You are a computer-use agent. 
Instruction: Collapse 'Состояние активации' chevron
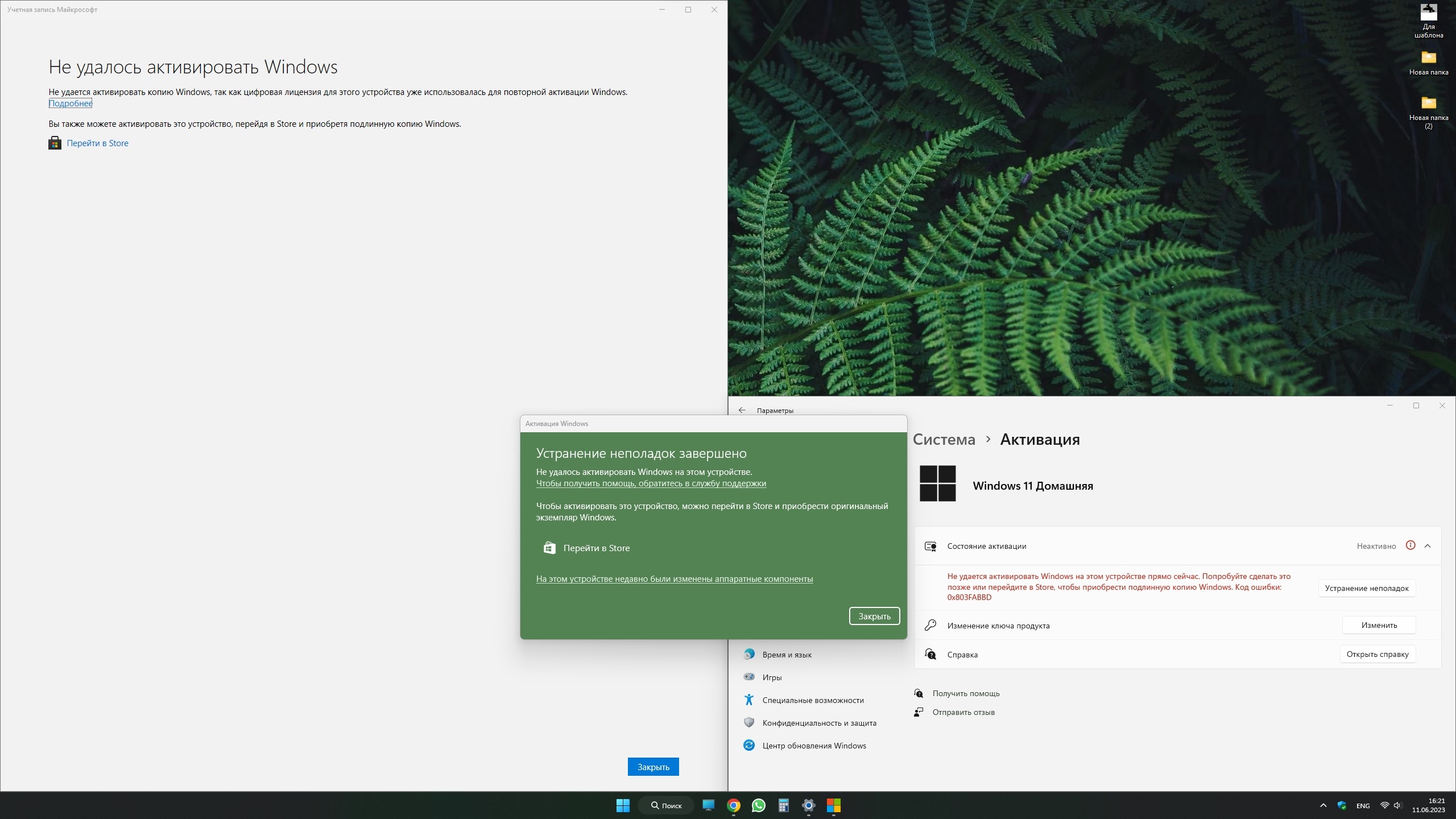point(1428,546)
